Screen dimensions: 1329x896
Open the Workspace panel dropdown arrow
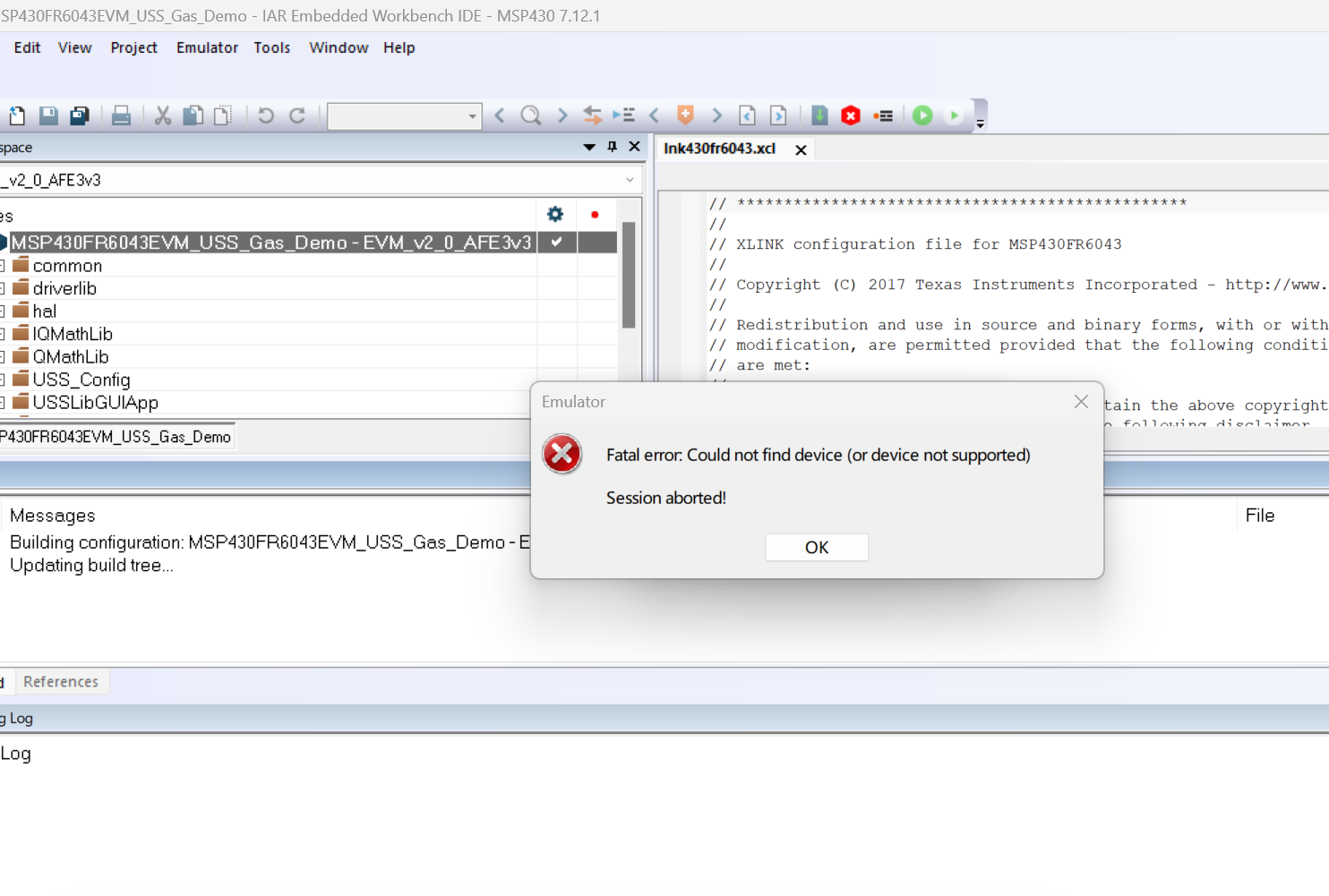click(x=589, y=147)
